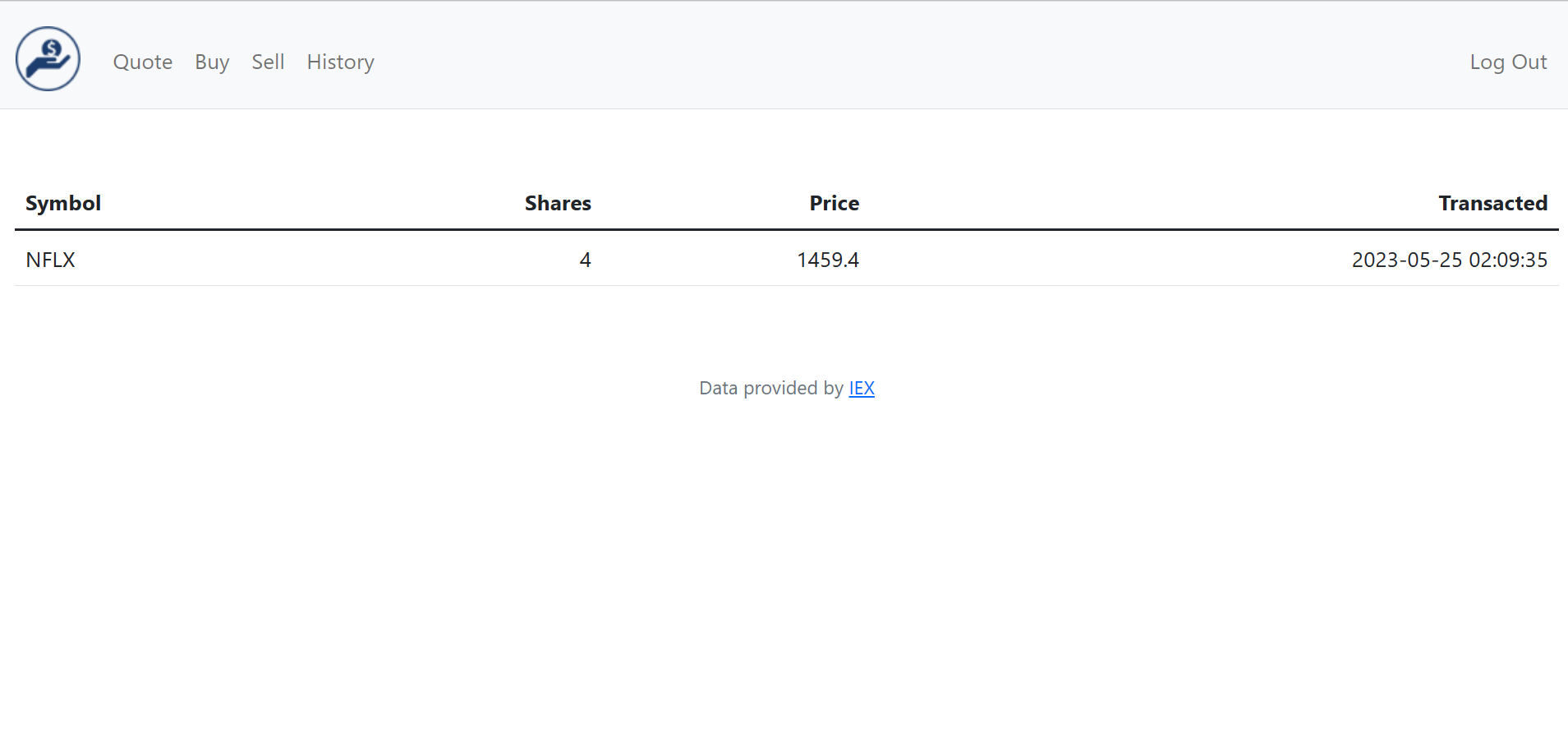The width and height of the screenshot is (1568, 737).
Task: Select the NFLX symbol cell
Action: (x=50, y=260)
